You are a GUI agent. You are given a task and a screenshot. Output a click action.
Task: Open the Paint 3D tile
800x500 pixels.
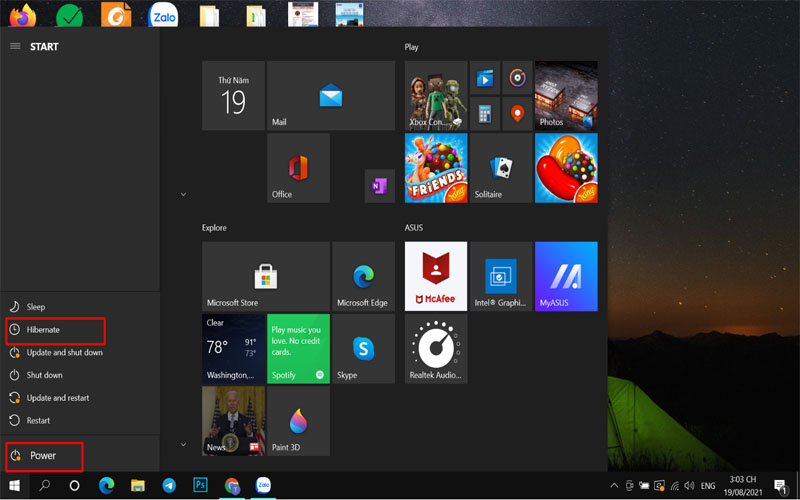297,421
